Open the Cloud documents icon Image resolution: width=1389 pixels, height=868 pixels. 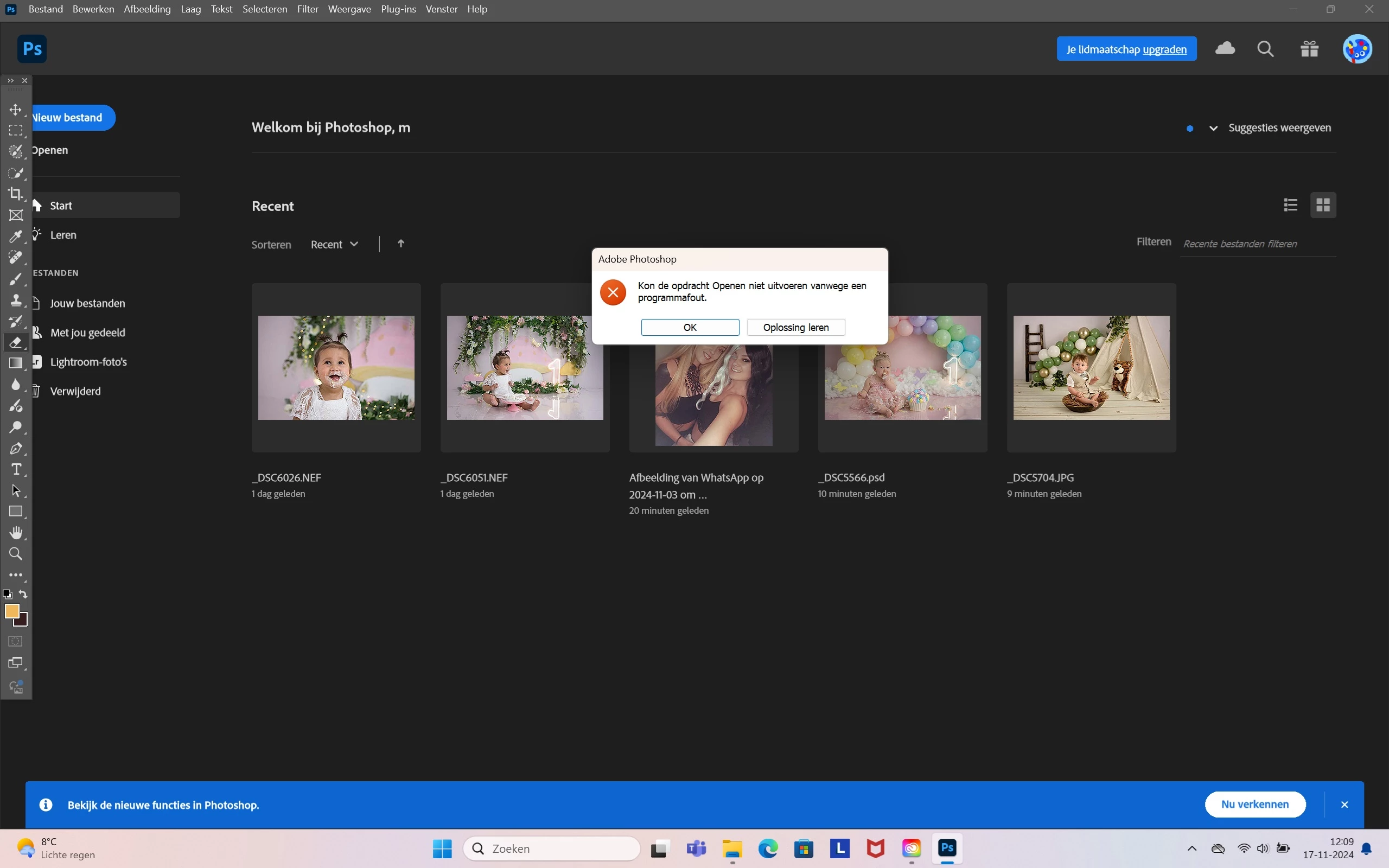tap(1225, 49)
